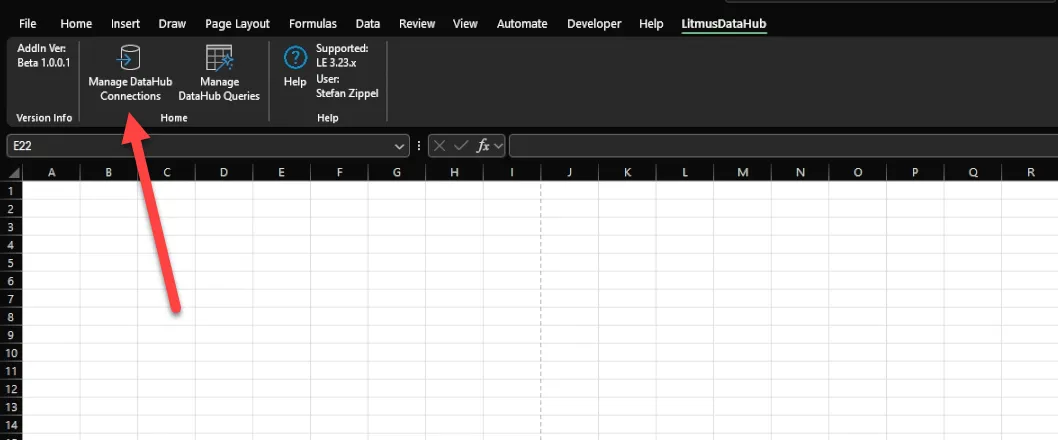
Task: Select column C header
Action: (x=167, y=173)
